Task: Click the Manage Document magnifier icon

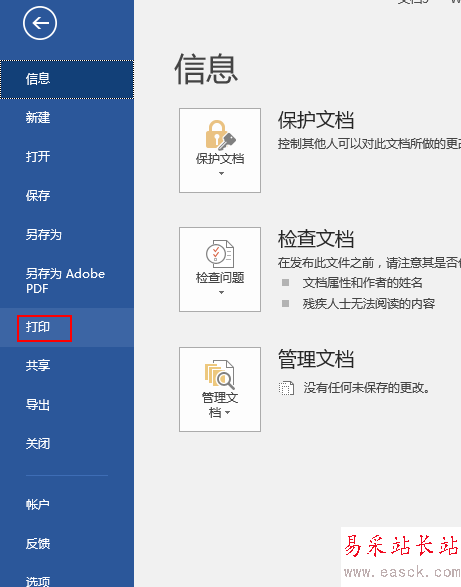Action: (220, 374)
